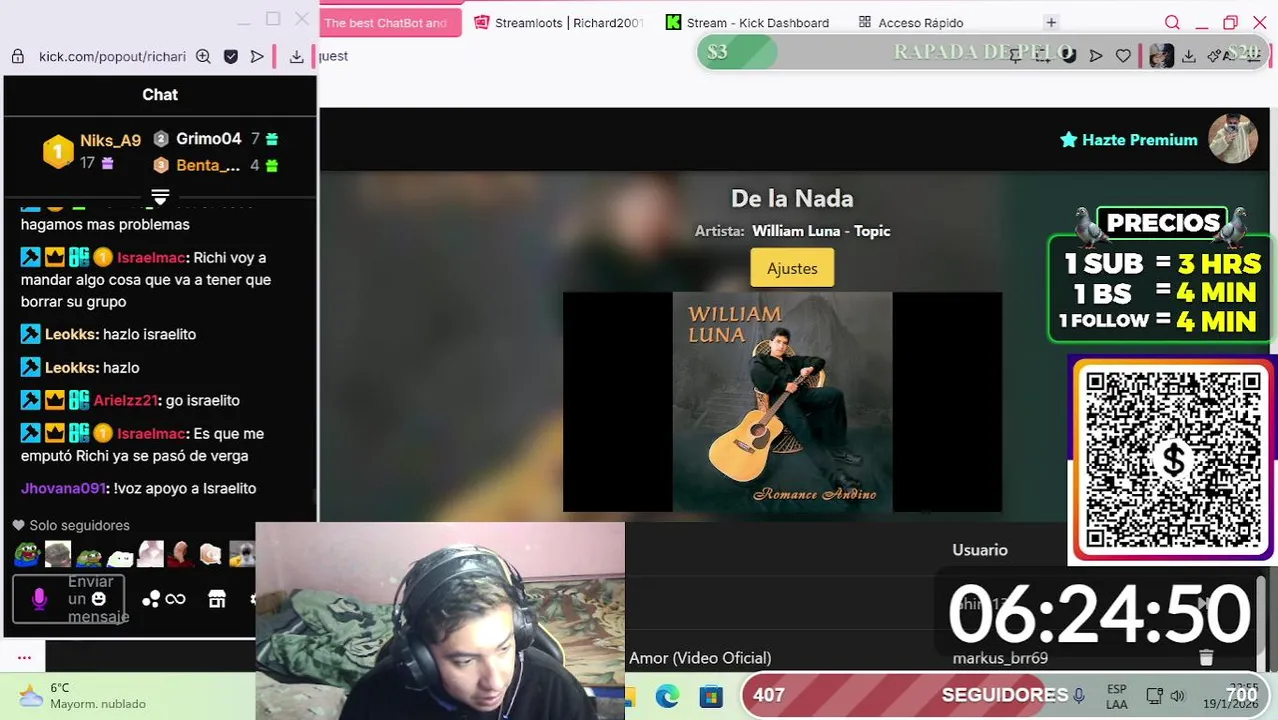Viewport: 1278px width, 720px height.
Task: Delete the markus_brr69 queue entry with trash icon
Action: tap(1206, 657)
